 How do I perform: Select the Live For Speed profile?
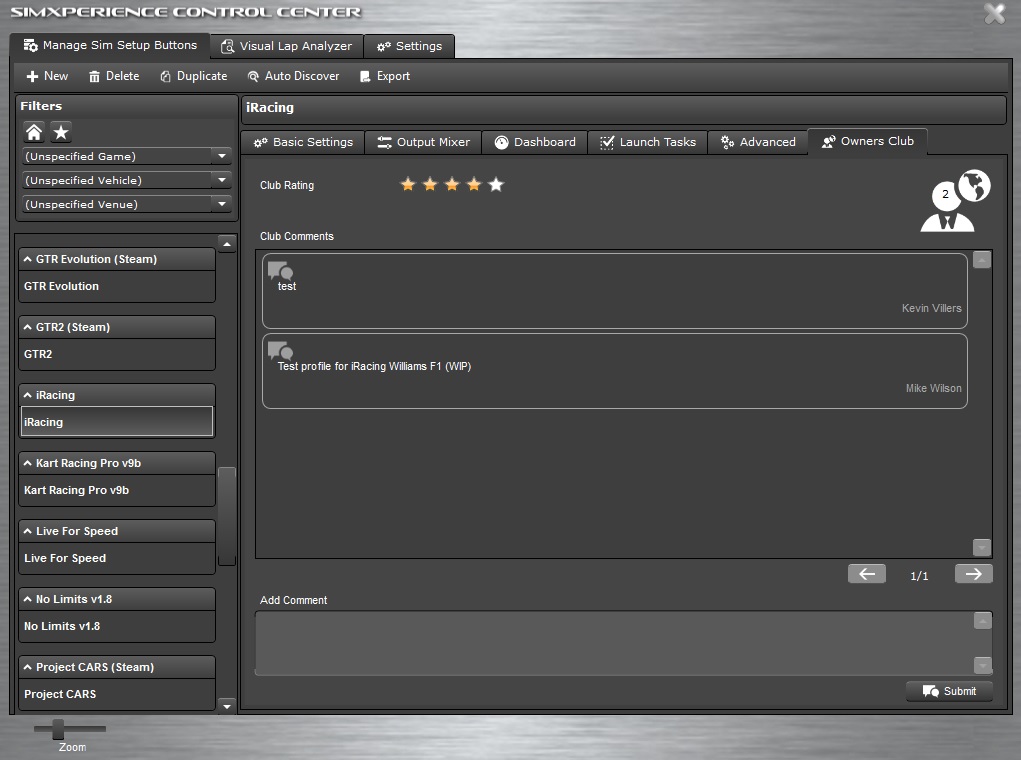117,558
